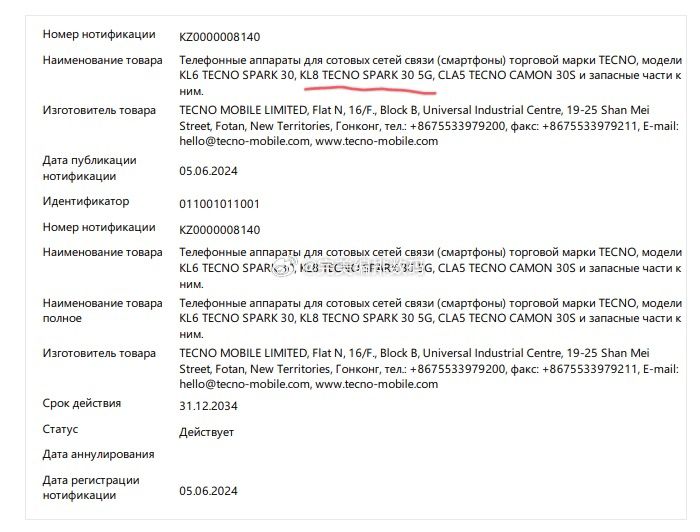This screenshot has height=532, width=700.
Task: Click the first 'Изготовитель товара' label
Action: click(99, 110)
